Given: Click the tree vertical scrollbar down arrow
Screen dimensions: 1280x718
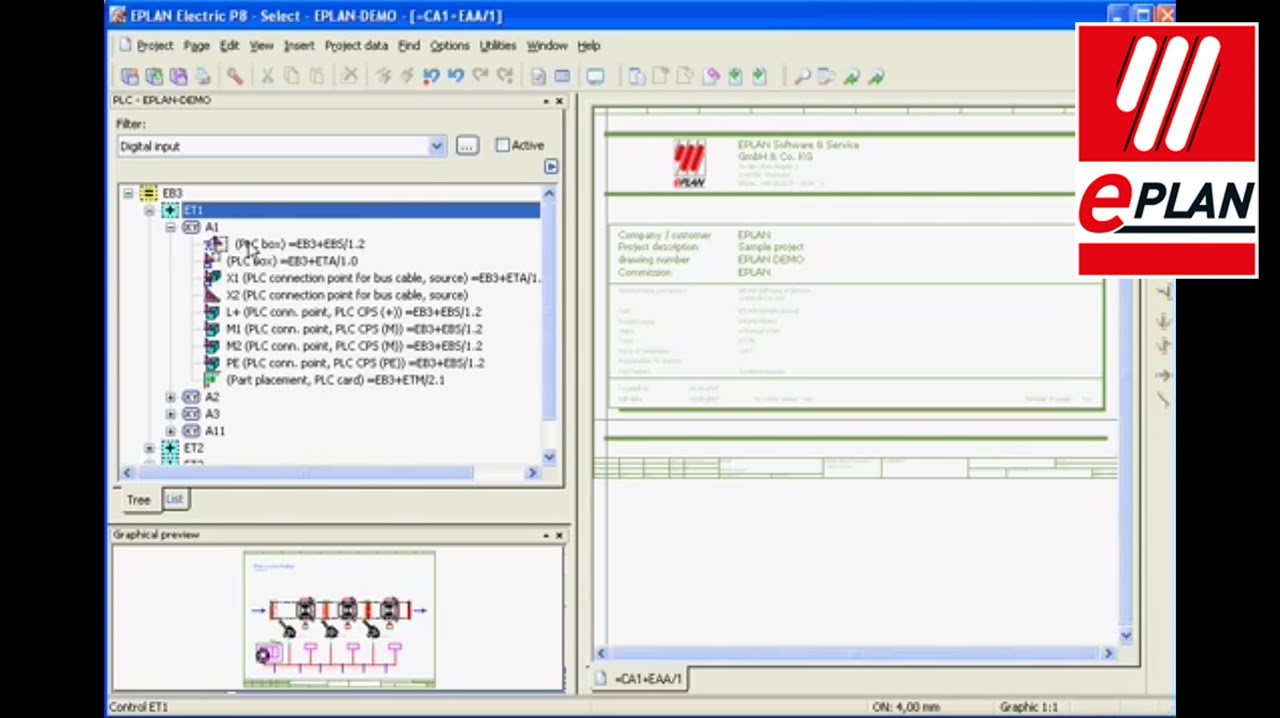Looking at the screenshot, I should click(x=548, y=457).
